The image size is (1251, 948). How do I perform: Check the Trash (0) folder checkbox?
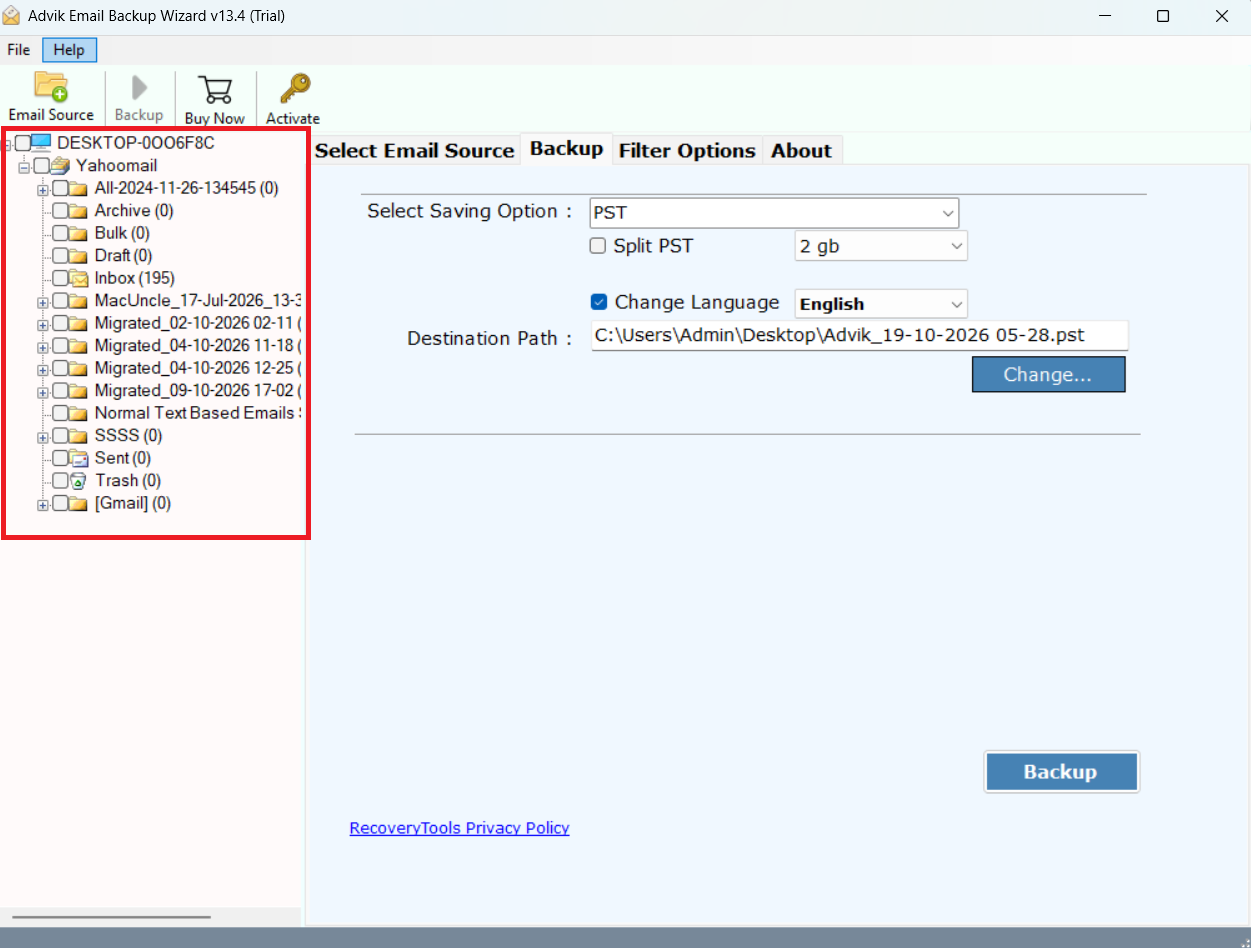click(61, 481)
